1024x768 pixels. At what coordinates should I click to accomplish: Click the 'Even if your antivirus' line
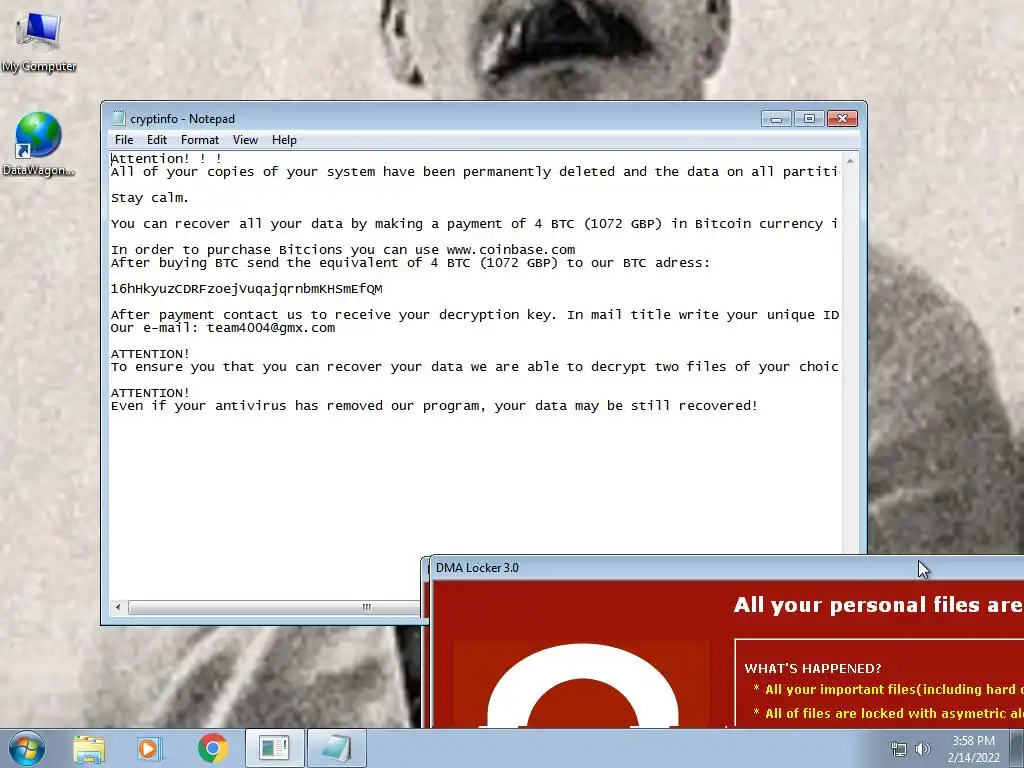[434, 406]
